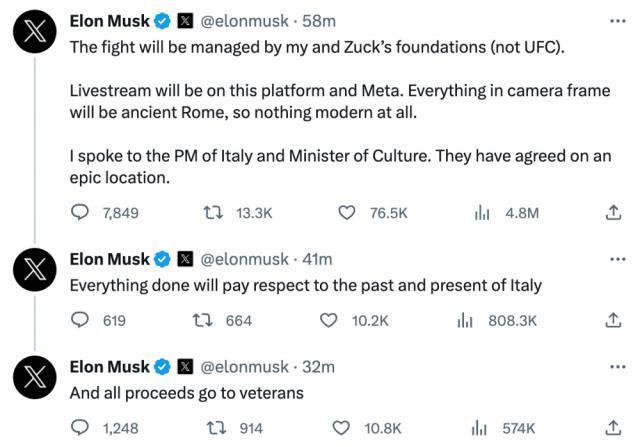Reply to the veterans proceeds tweet
The image size is (640, 447).
point(80,428)
